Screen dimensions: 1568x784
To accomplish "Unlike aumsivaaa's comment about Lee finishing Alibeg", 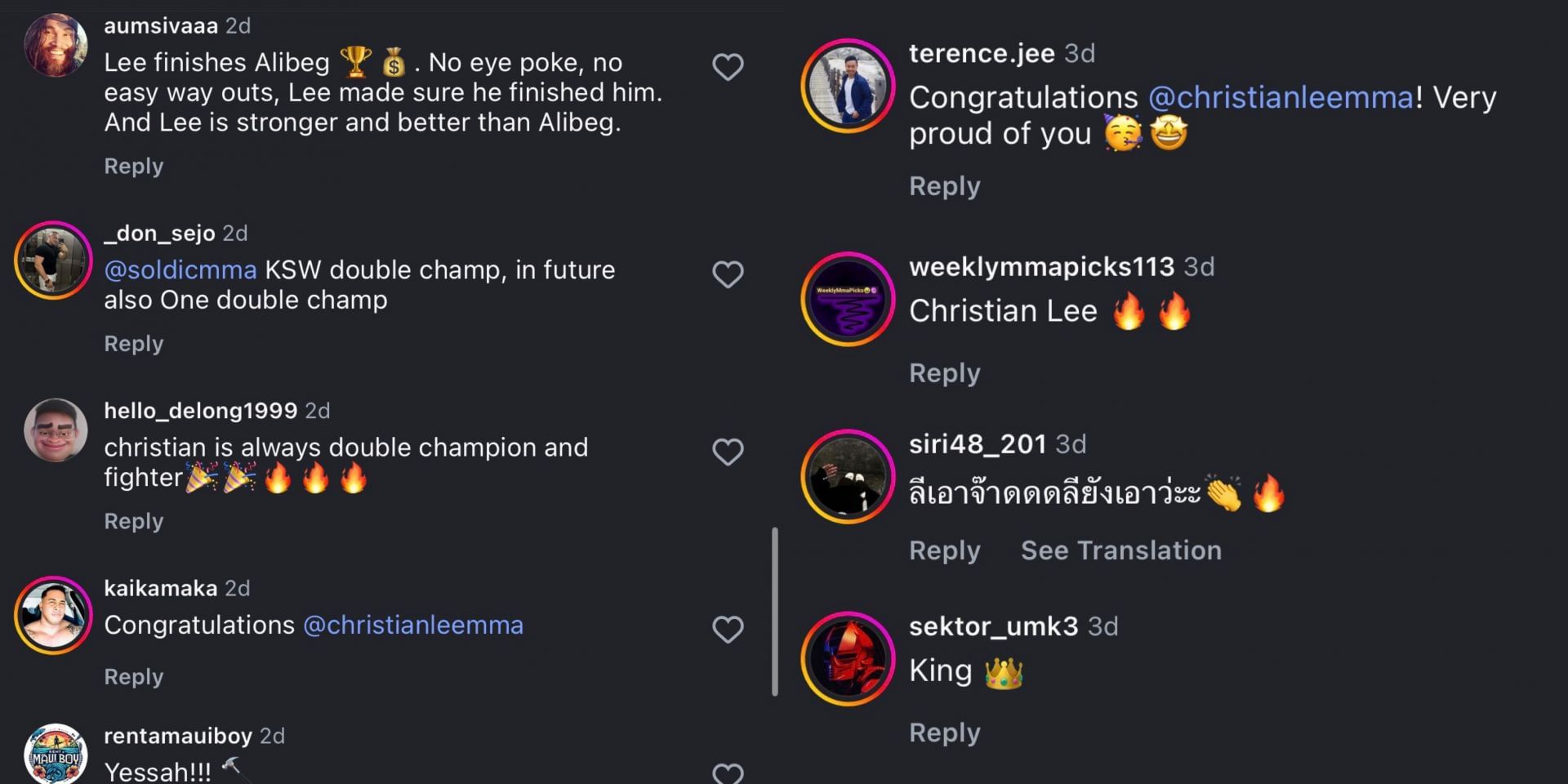I will coord(728,66).
